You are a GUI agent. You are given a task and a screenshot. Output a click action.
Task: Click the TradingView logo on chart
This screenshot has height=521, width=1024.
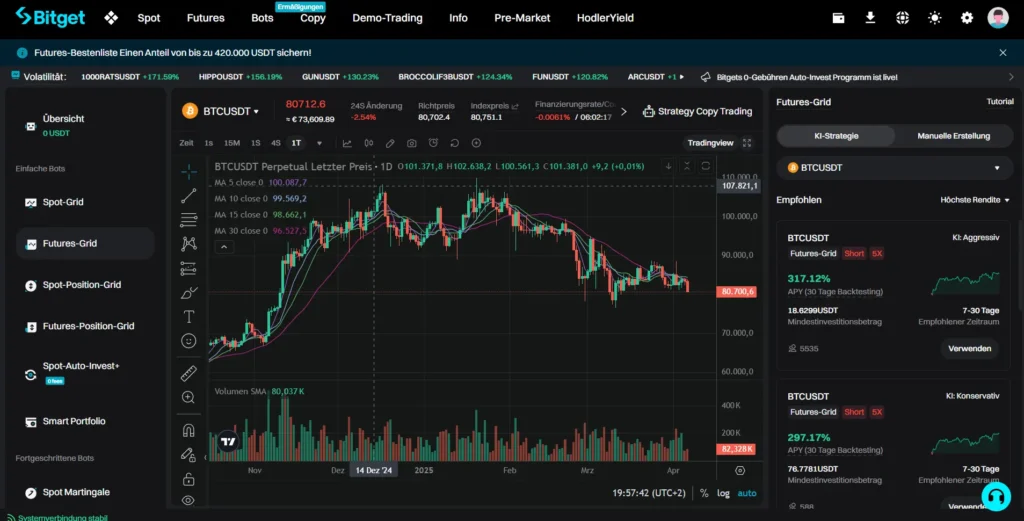(x=228, y=441)
